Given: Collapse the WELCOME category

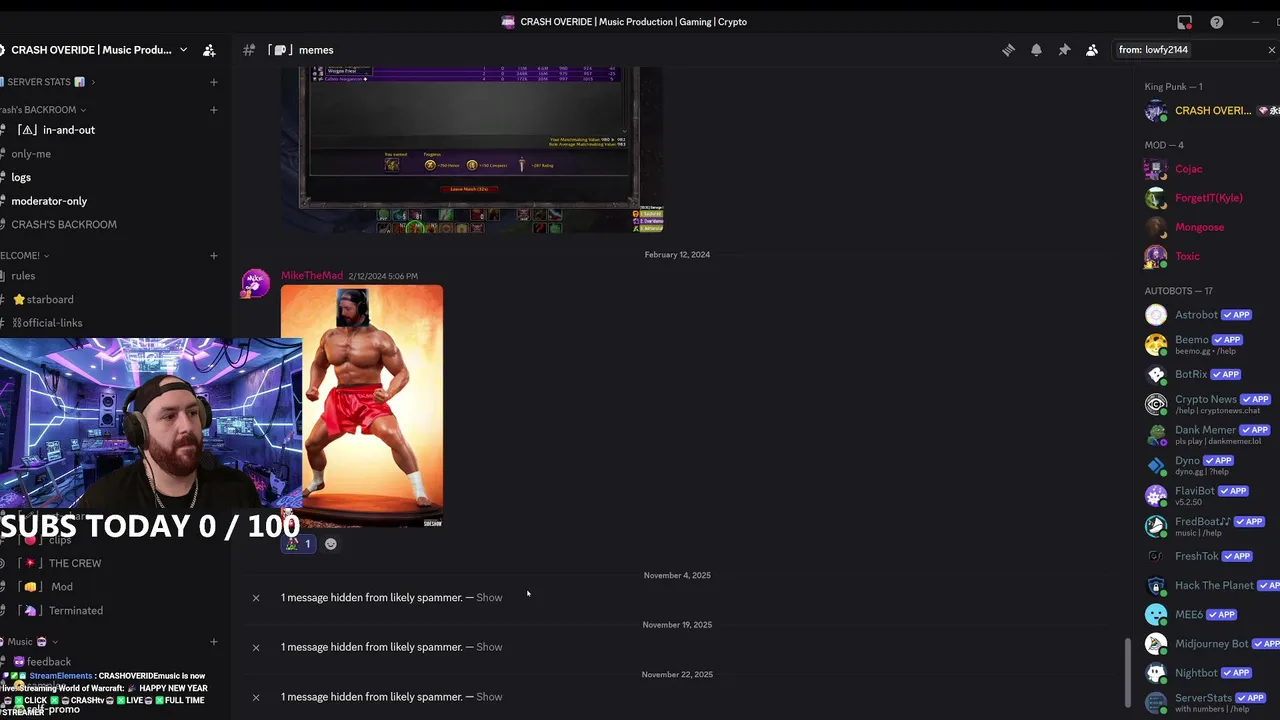Looking at the screenshot, I should [25, 256].
